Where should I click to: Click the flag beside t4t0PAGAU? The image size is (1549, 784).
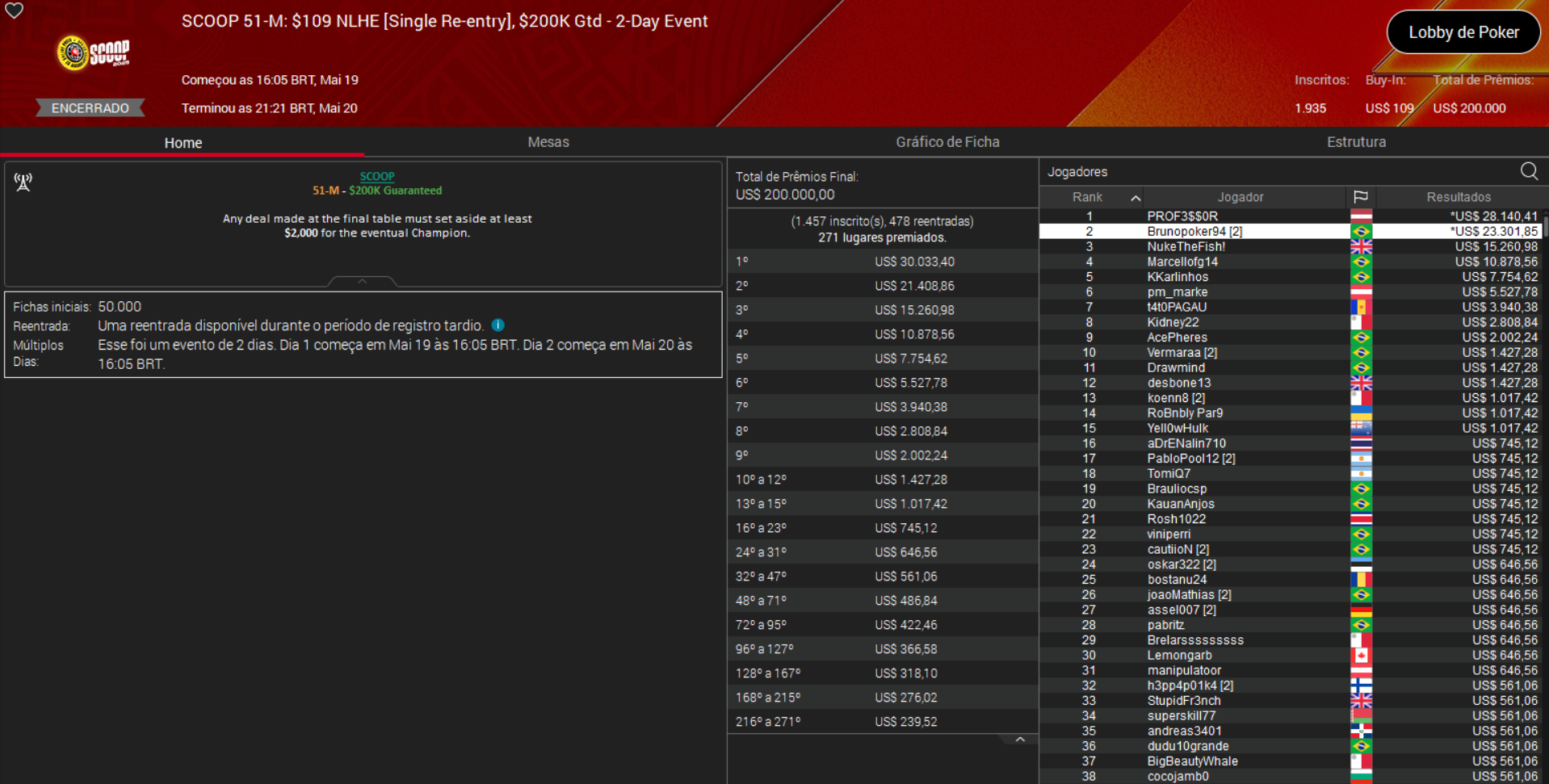[x=1361, y=308]
